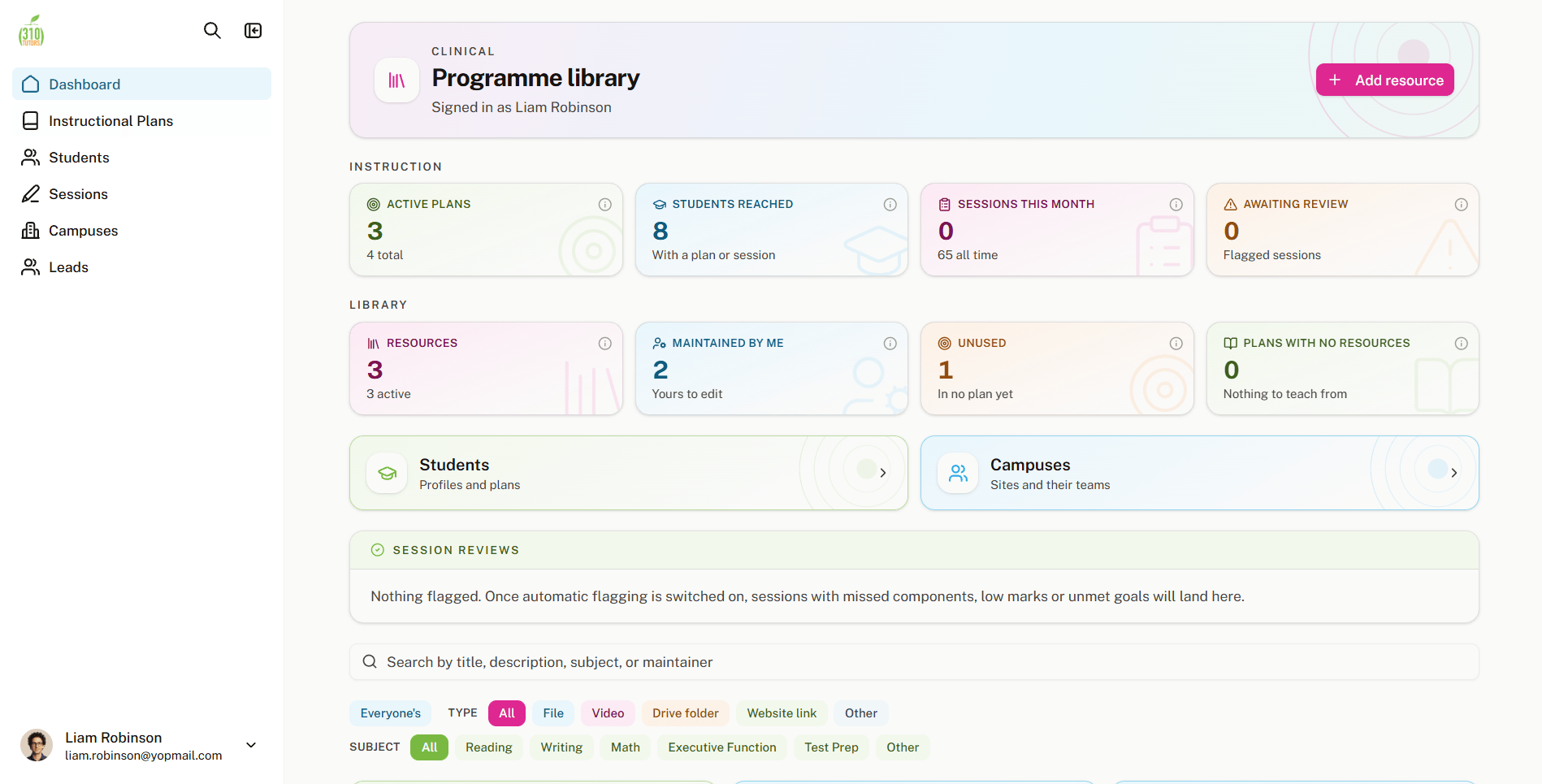Click the graduation cap icon on Students card
Image resolution: width=1542 pixels, height=784 pixels.
[x=388, y=473]
